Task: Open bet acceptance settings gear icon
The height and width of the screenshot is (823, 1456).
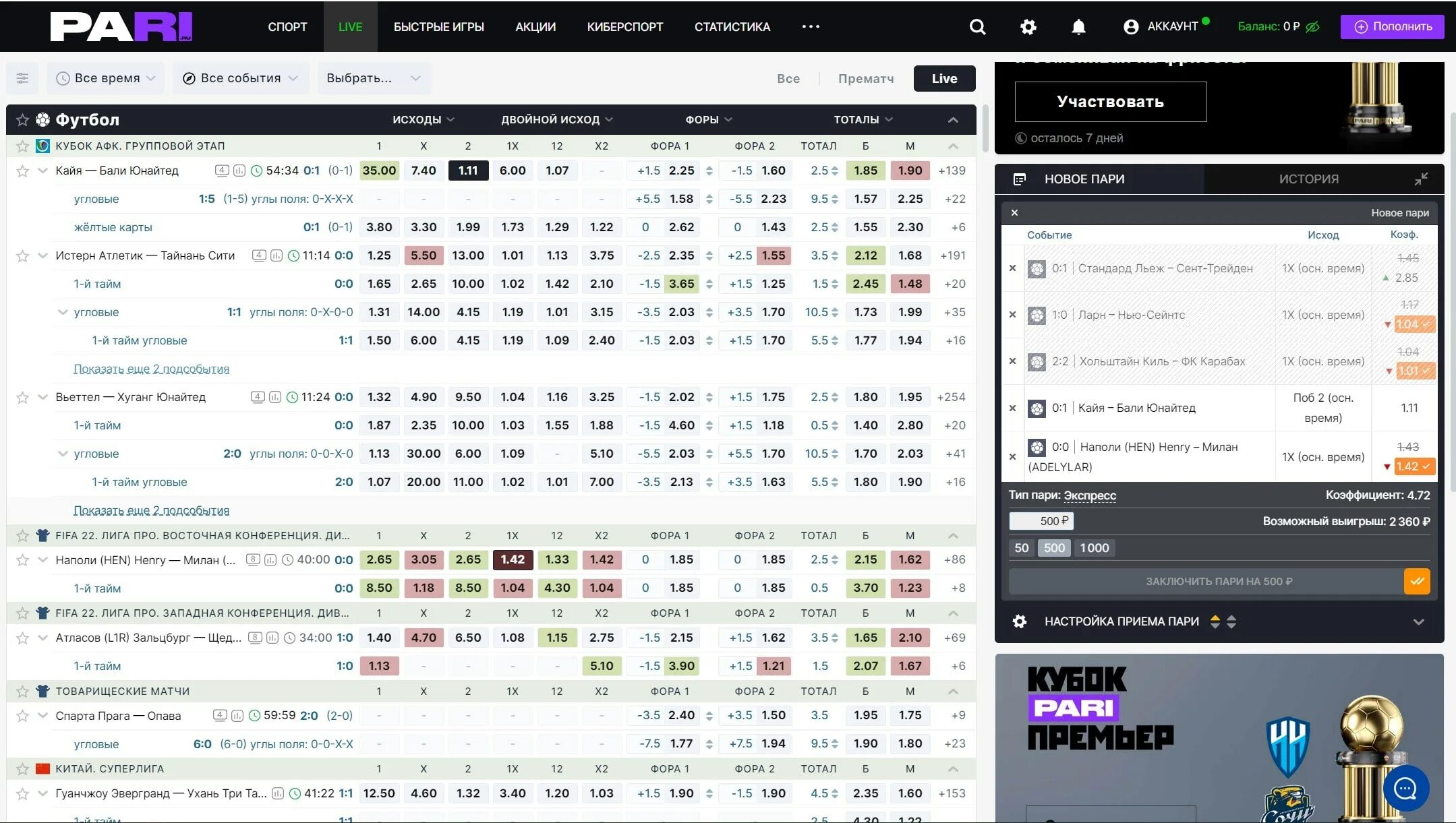Action: point(1020,621)
